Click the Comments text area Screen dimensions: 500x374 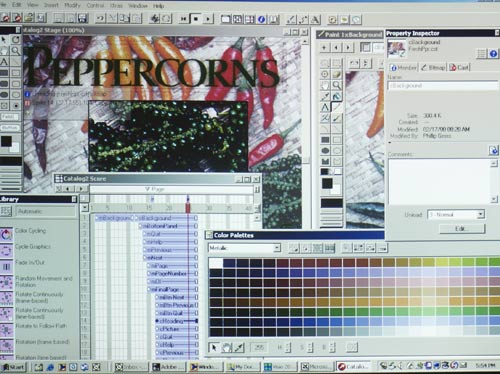point(439,181)
